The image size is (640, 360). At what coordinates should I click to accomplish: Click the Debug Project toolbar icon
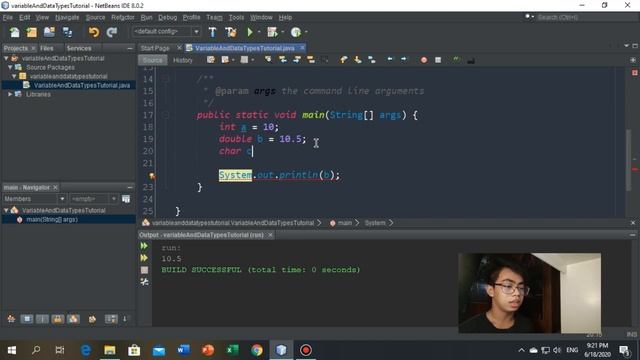272,32
